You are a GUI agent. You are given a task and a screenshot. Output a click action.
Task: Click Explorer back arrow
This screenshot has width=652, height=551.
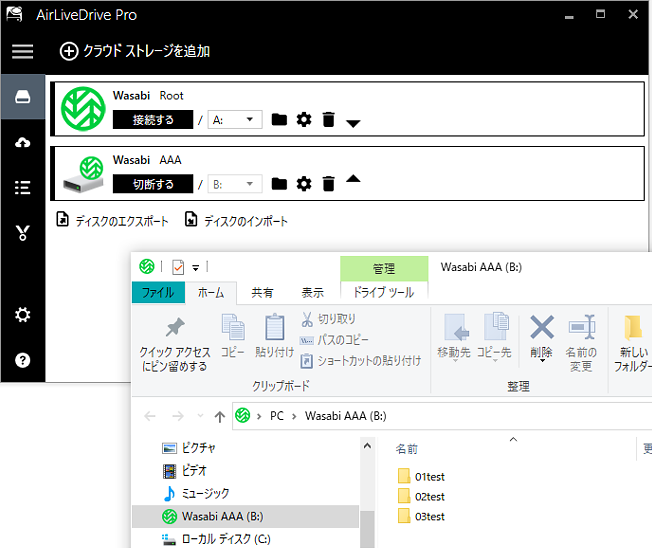click(150, 416)
